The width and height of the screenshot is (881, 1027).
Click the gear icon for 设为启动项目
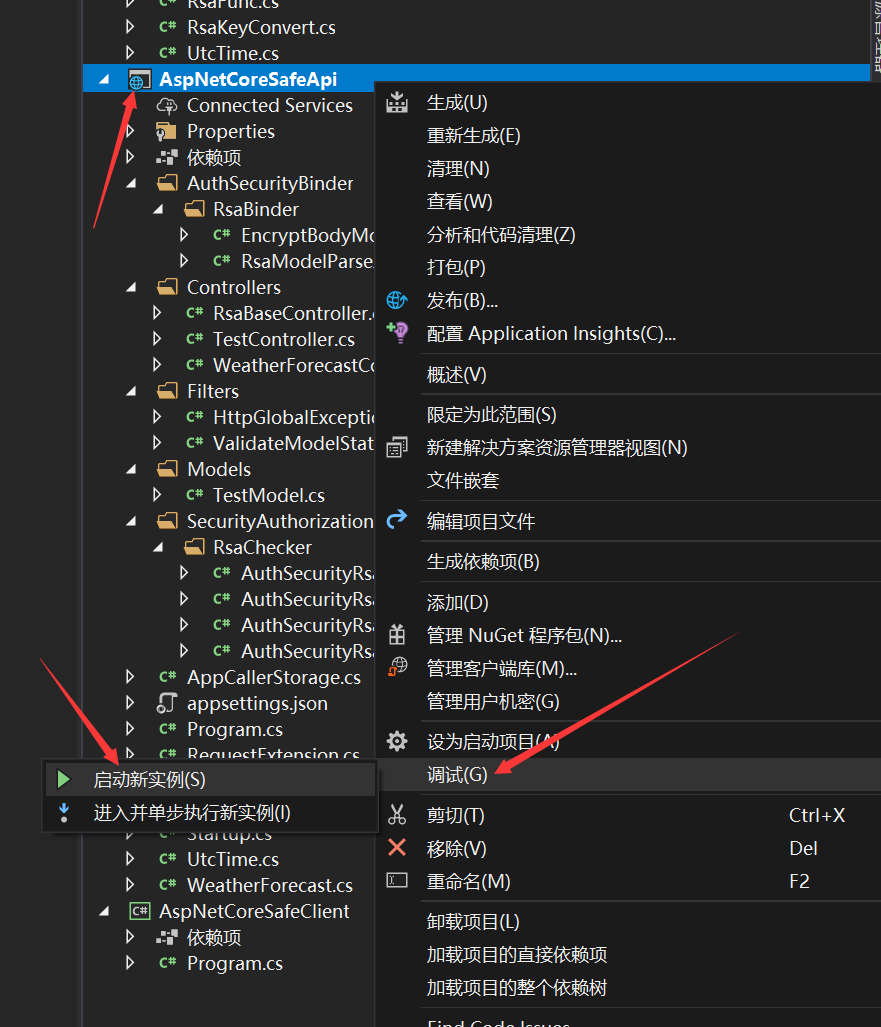coord(397,741)
